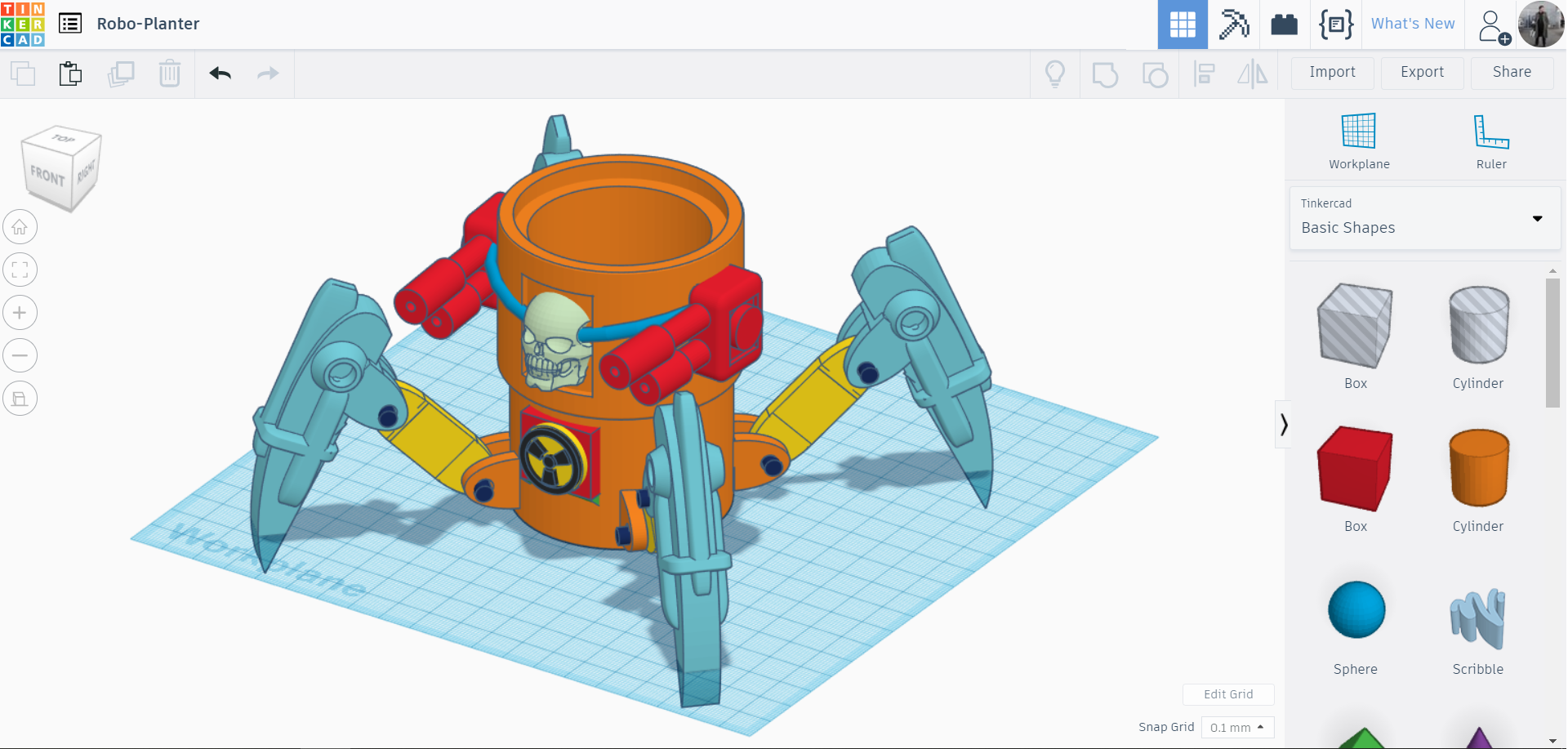Click the Share button
Image resolution: width=1568 pixels, height=749 pixels.
(x=1512, y=73)
